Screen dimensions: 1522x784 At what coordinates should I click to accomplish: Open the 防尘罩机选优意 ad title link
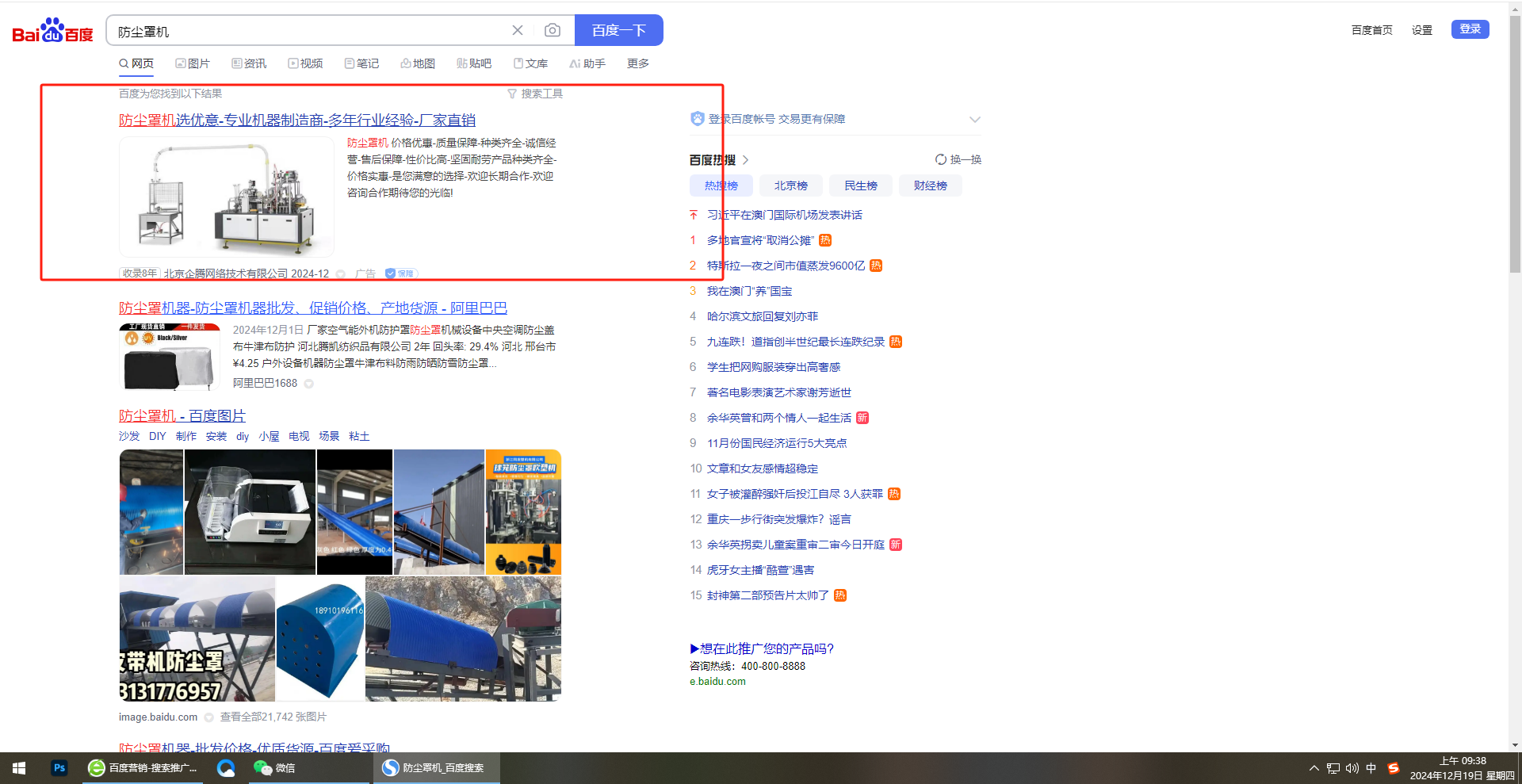[297, 120]
